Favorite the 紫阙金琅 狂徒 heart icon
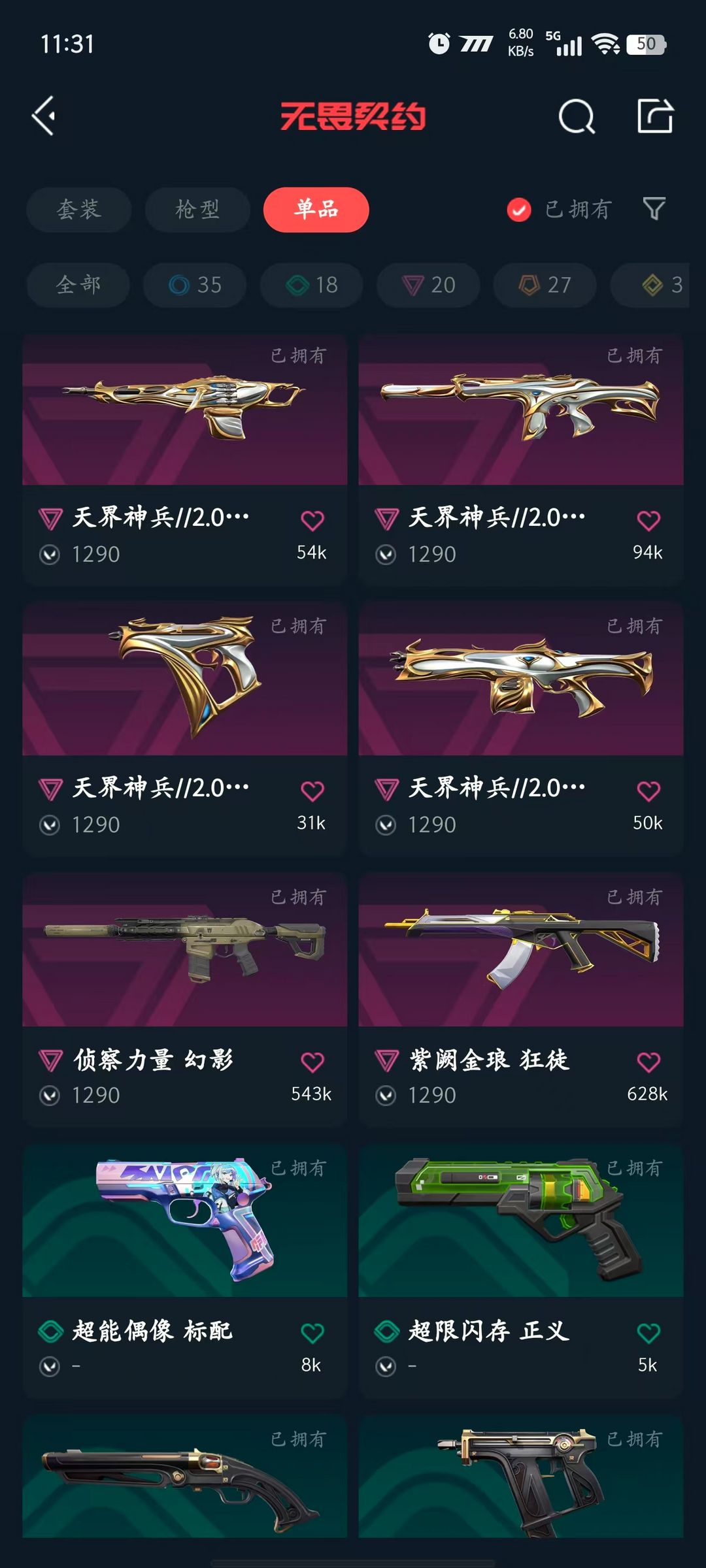The image size is (706, 1568). point(648,1062)
